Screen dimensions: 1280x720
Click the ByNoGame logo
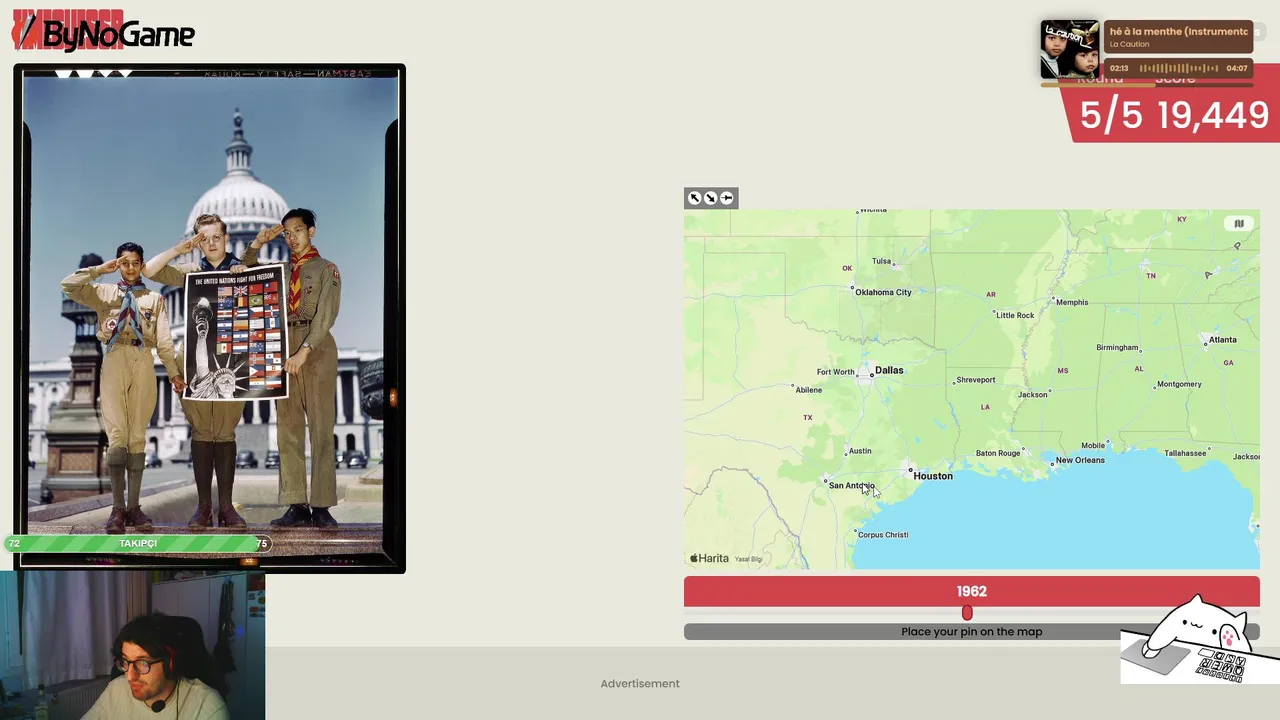103,31
